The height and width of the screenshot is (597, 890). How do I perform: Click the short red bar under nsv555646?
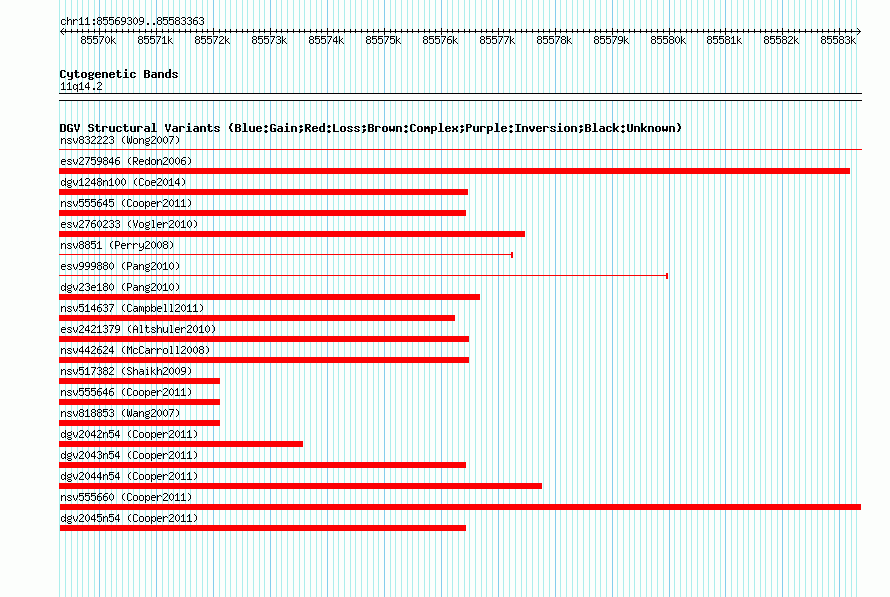coord(140,402)
